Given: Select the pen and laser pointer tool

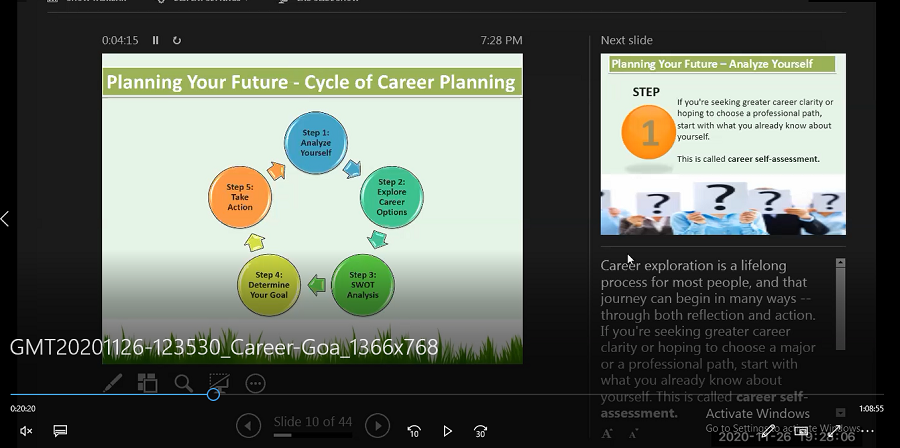Looking at the screenshot, I should point(113,382).
